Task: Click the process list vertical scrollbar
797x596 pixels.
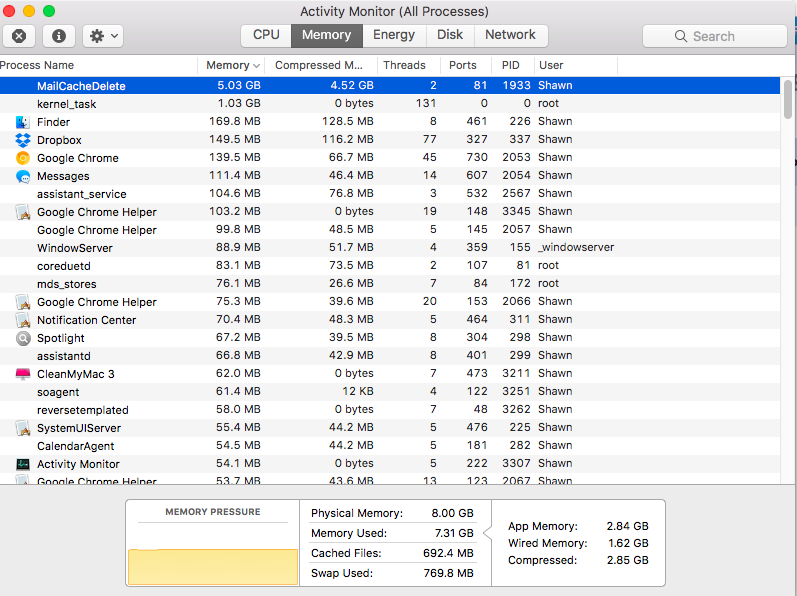Action: [788, 99]
